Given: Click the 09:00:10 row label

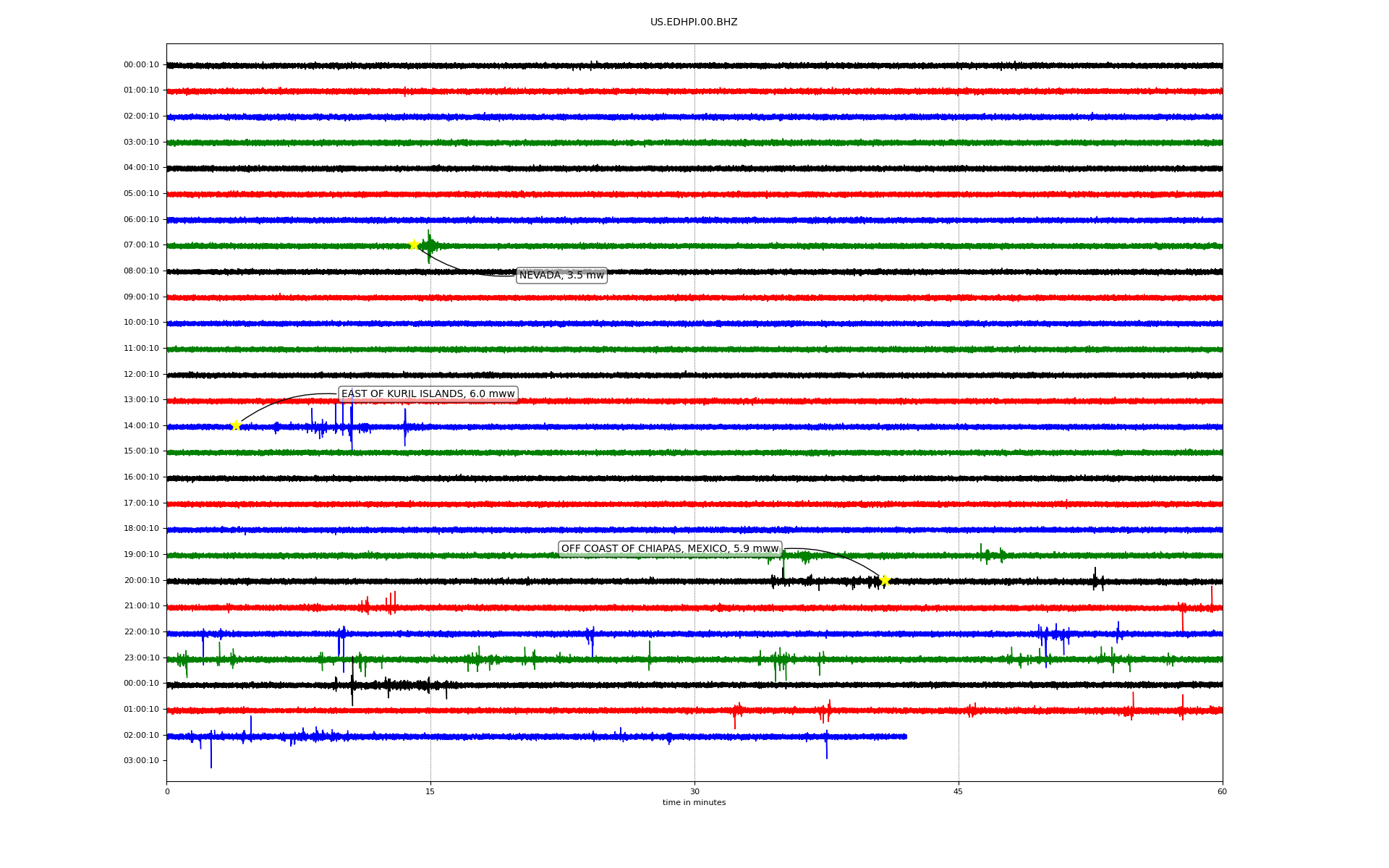Looking at the screenshot, I should tap(141, 297).
